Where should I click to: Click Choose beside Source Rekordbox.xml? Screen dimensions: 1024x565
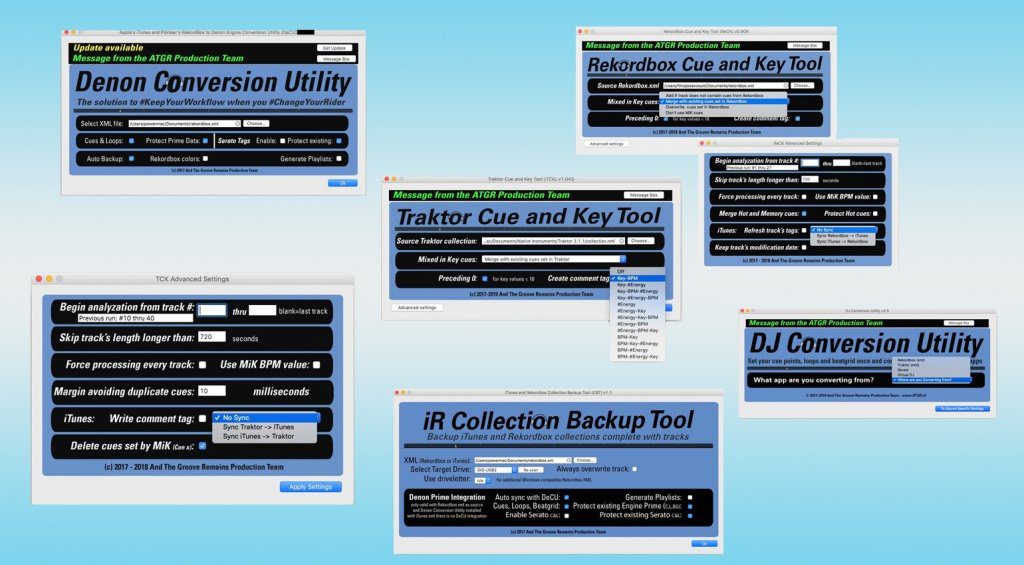pyautogui.click(x=802, y=86)
